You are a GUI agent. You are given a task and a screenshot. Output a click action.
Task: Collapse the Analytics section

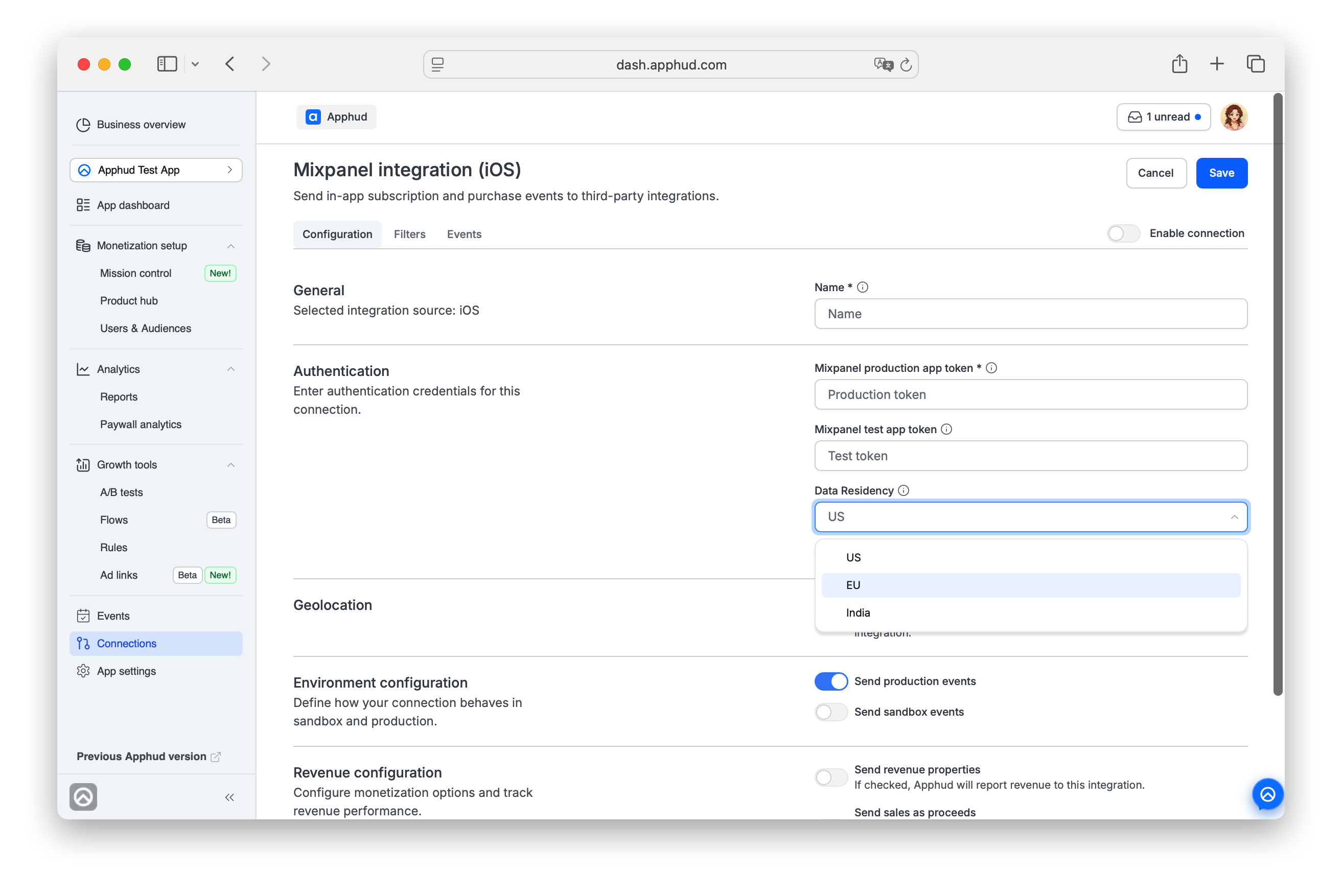[x=231, y=369]
